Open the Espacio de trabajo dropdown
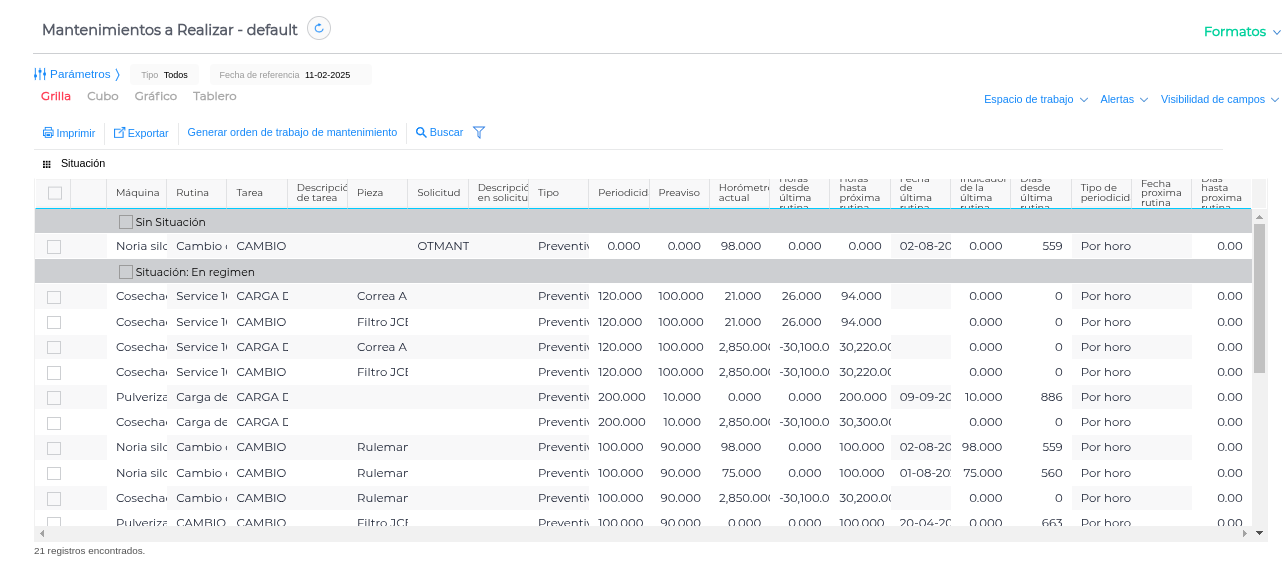 pyautogui.click(x=1035, y=100)
